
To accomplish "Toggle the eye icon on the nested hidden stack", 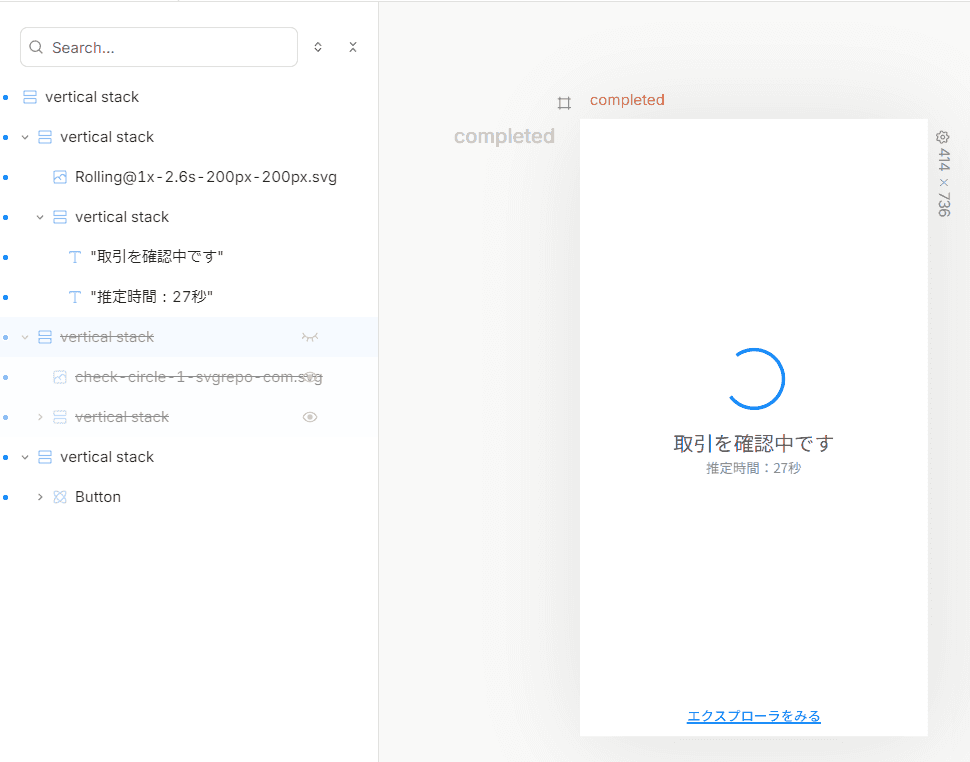I will click(310, 417).
